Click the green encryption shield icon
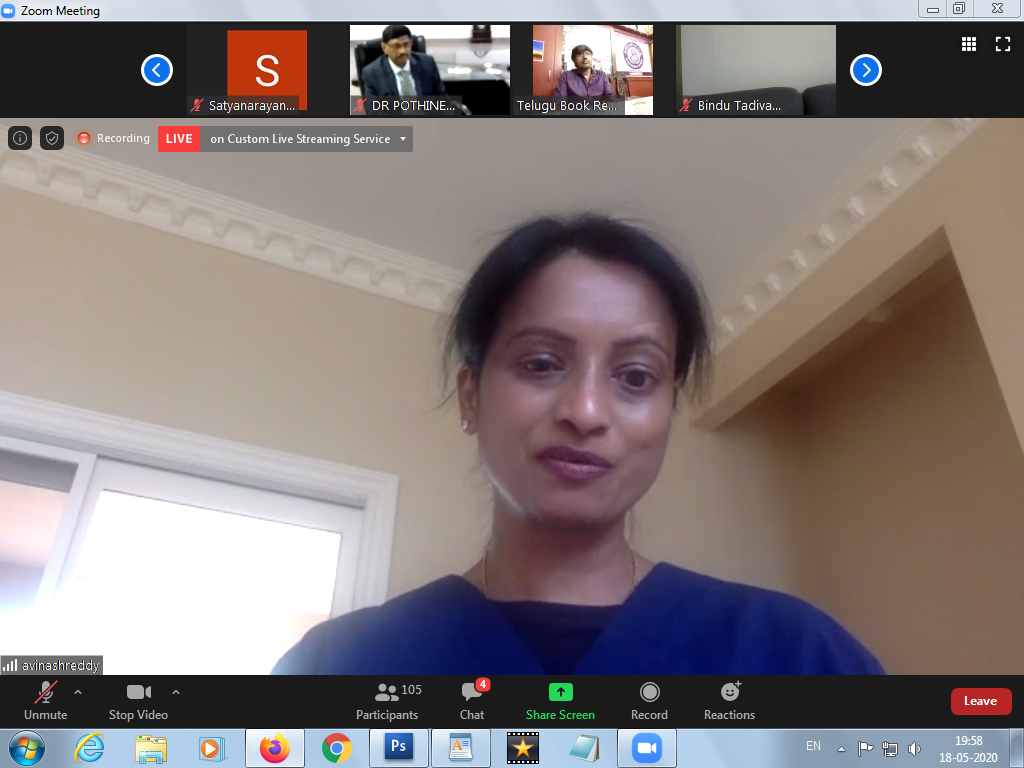 (x=52, y=138)
